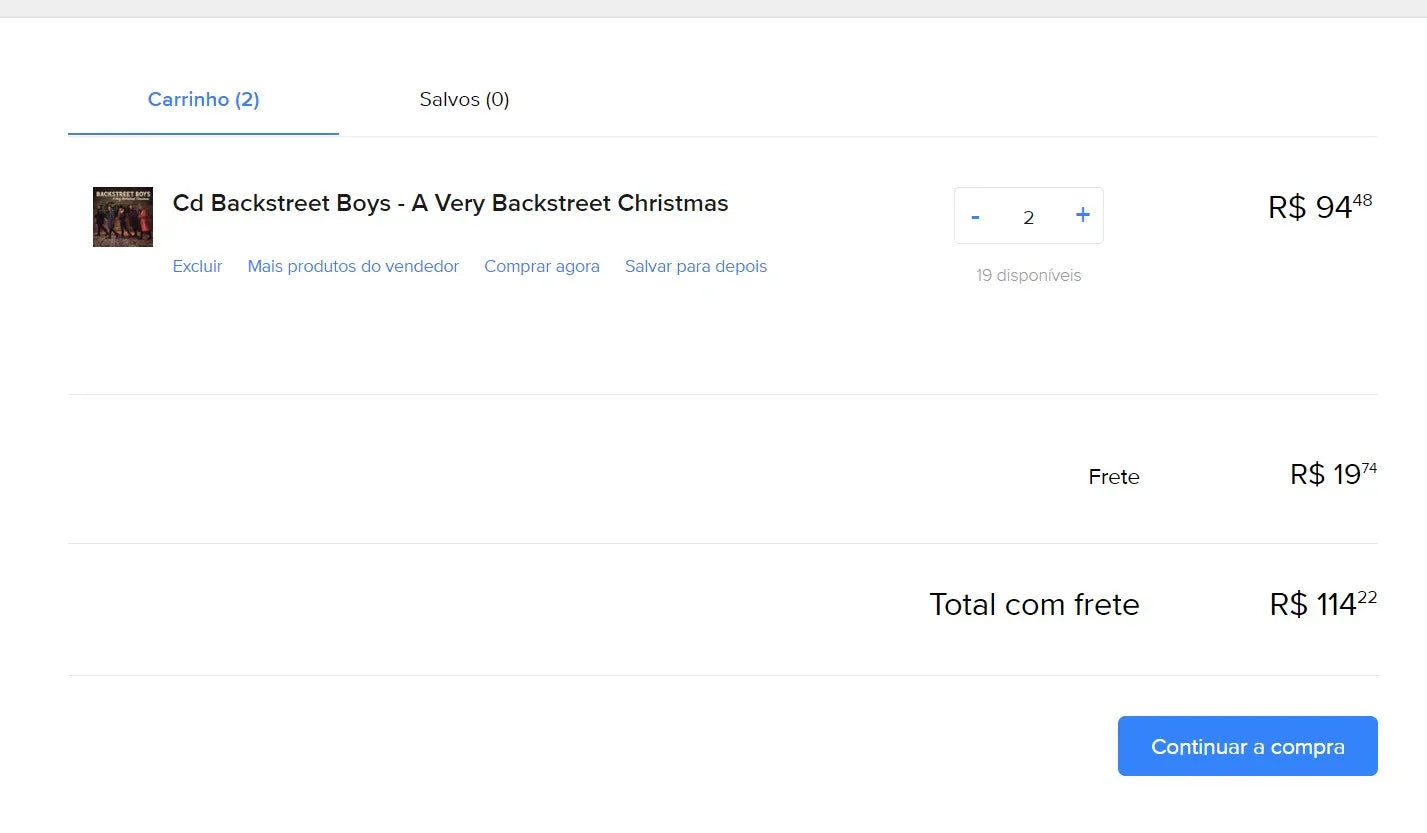1427x833 pixels.
Task: Click the quantity field showing 2
Action: (1029, 216)
